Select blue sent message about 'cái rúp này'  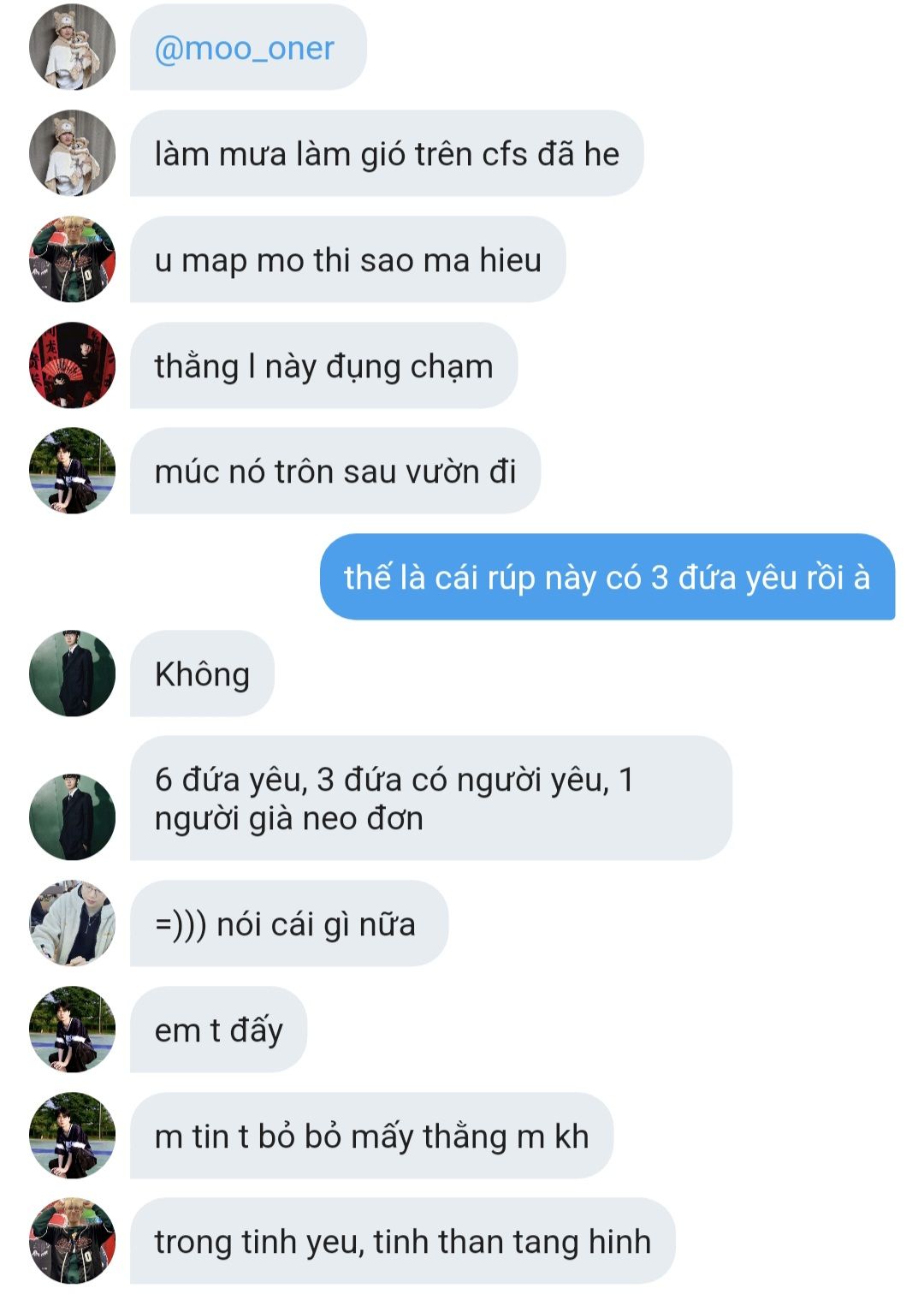[x=607, y=577]
